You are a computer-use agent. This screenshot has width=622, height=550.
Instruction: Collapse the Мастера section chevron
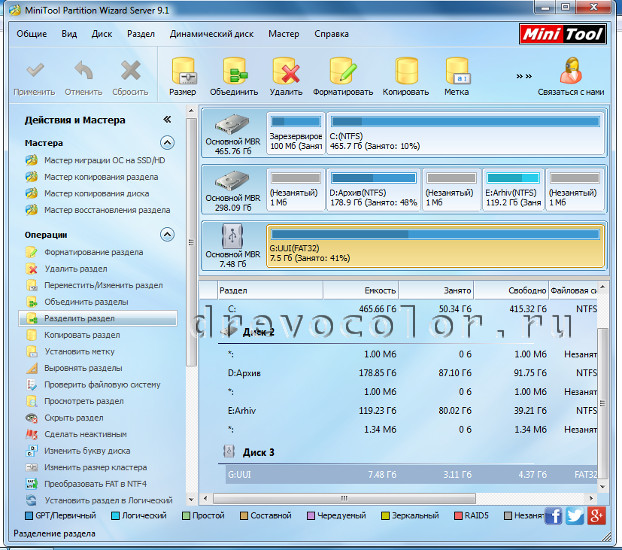(167, 142)
